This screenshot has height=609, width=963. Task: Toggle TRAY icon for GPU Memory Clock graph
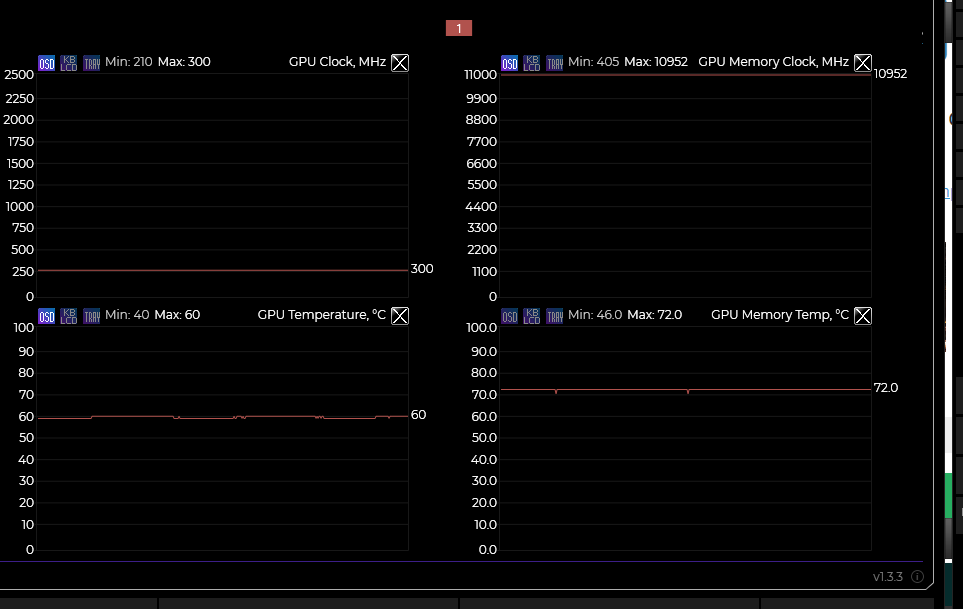point(555,63)
